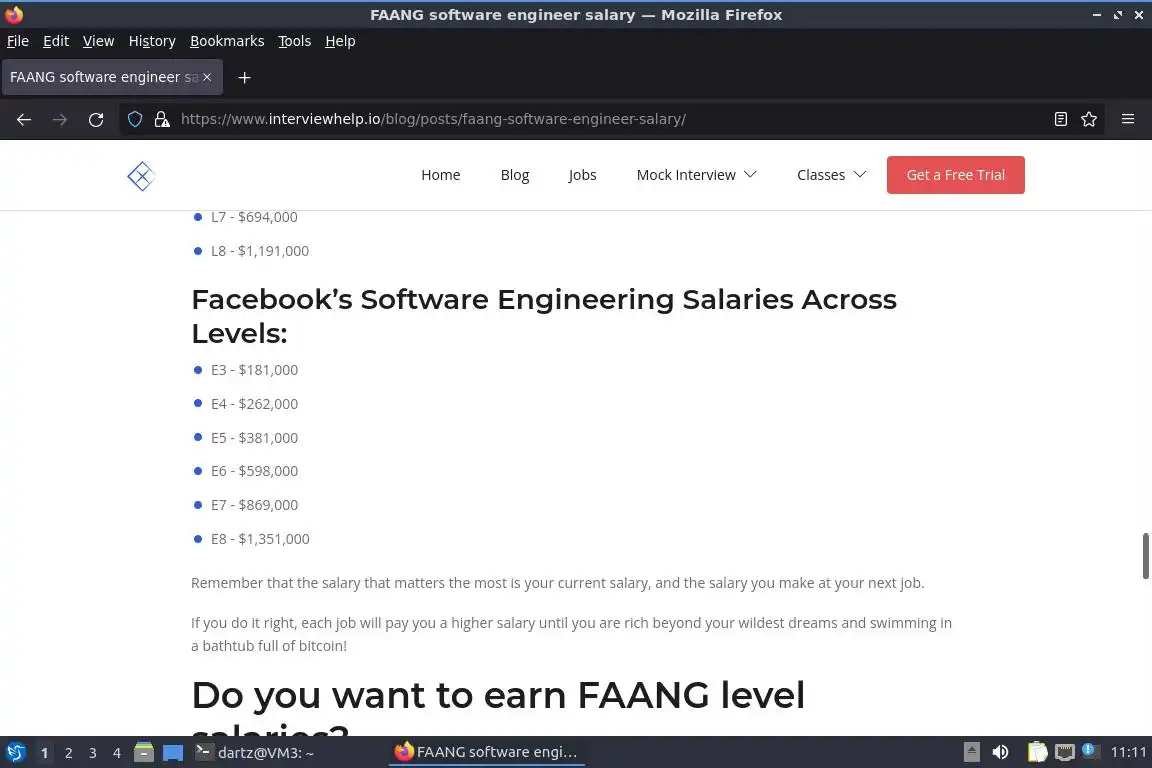Open the Help menu

[x=340, y=41]
